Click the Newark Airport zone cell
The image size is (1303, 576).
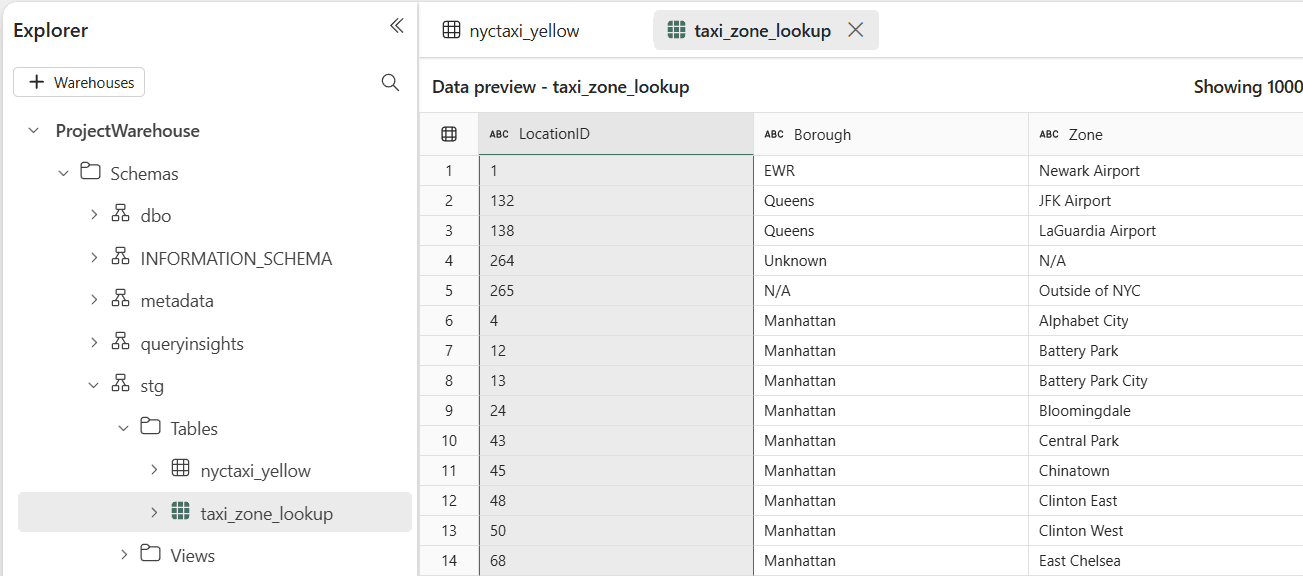click(x=1166, y=171)
